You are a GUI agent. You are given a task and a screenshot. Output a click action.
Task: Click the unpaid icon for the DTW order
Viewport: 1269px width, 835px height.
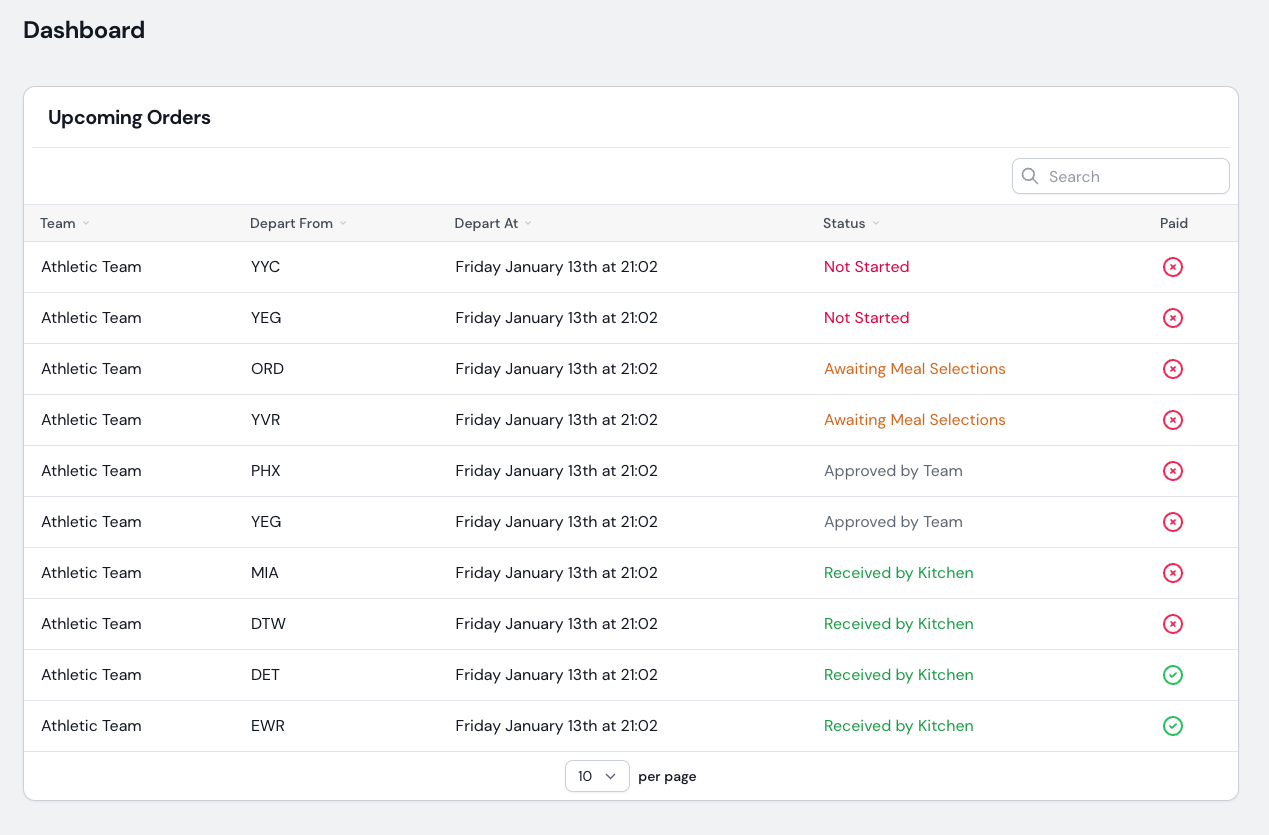1173,624
